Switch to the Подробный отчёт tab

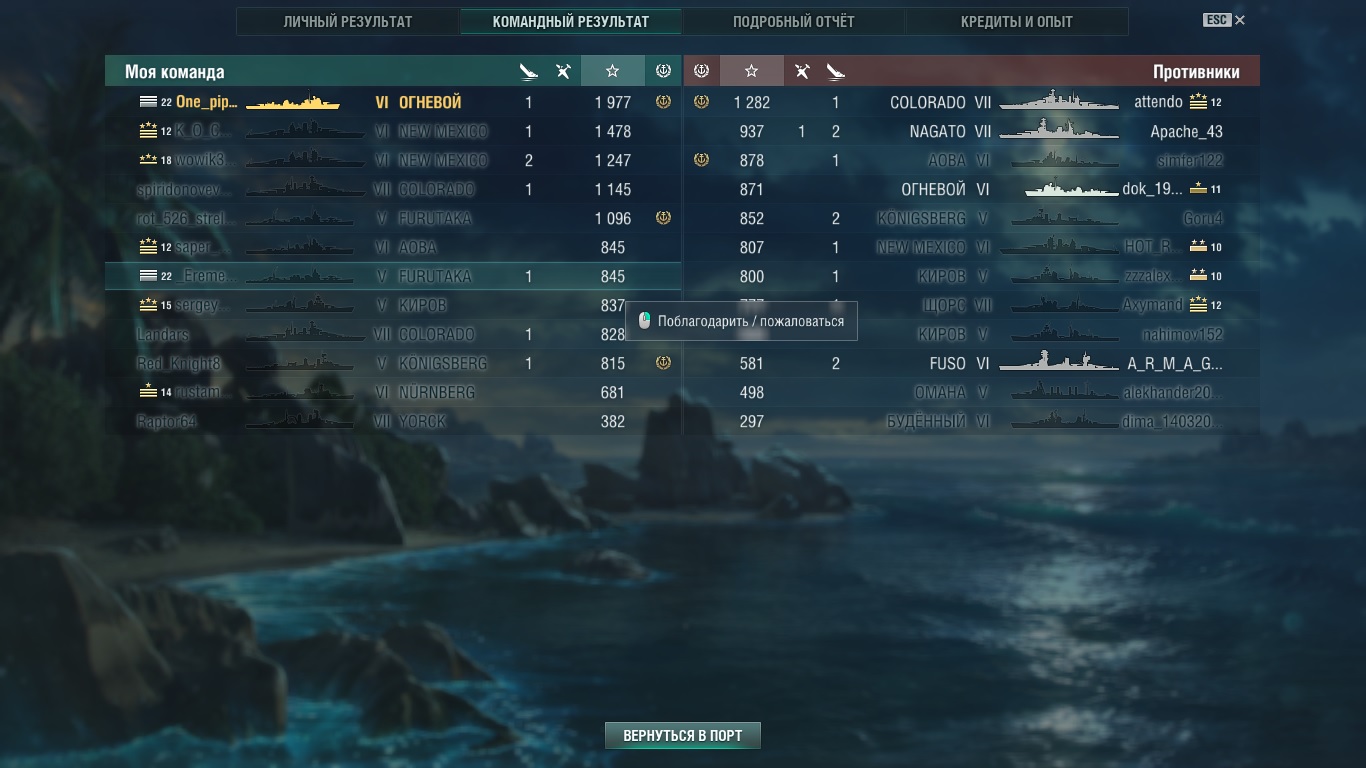tap(794, 21)
